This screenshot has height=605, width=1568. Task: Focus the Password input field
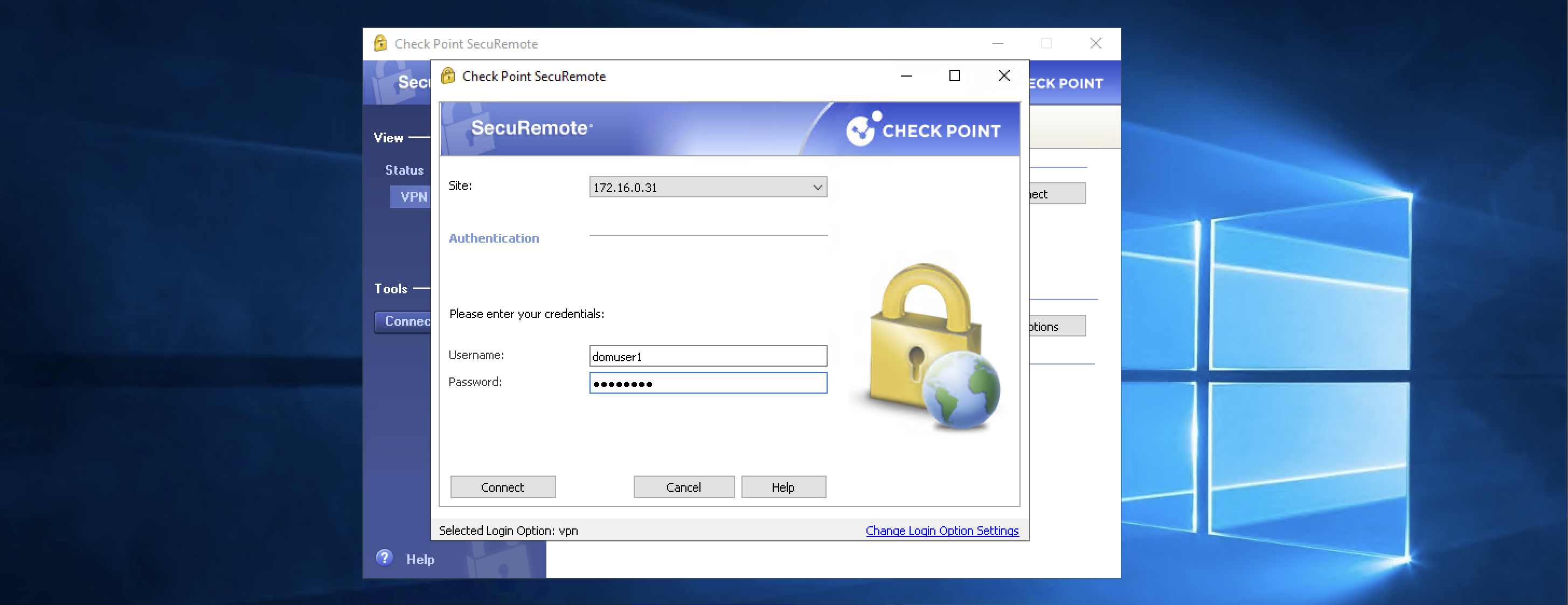[x=707, y=383]
